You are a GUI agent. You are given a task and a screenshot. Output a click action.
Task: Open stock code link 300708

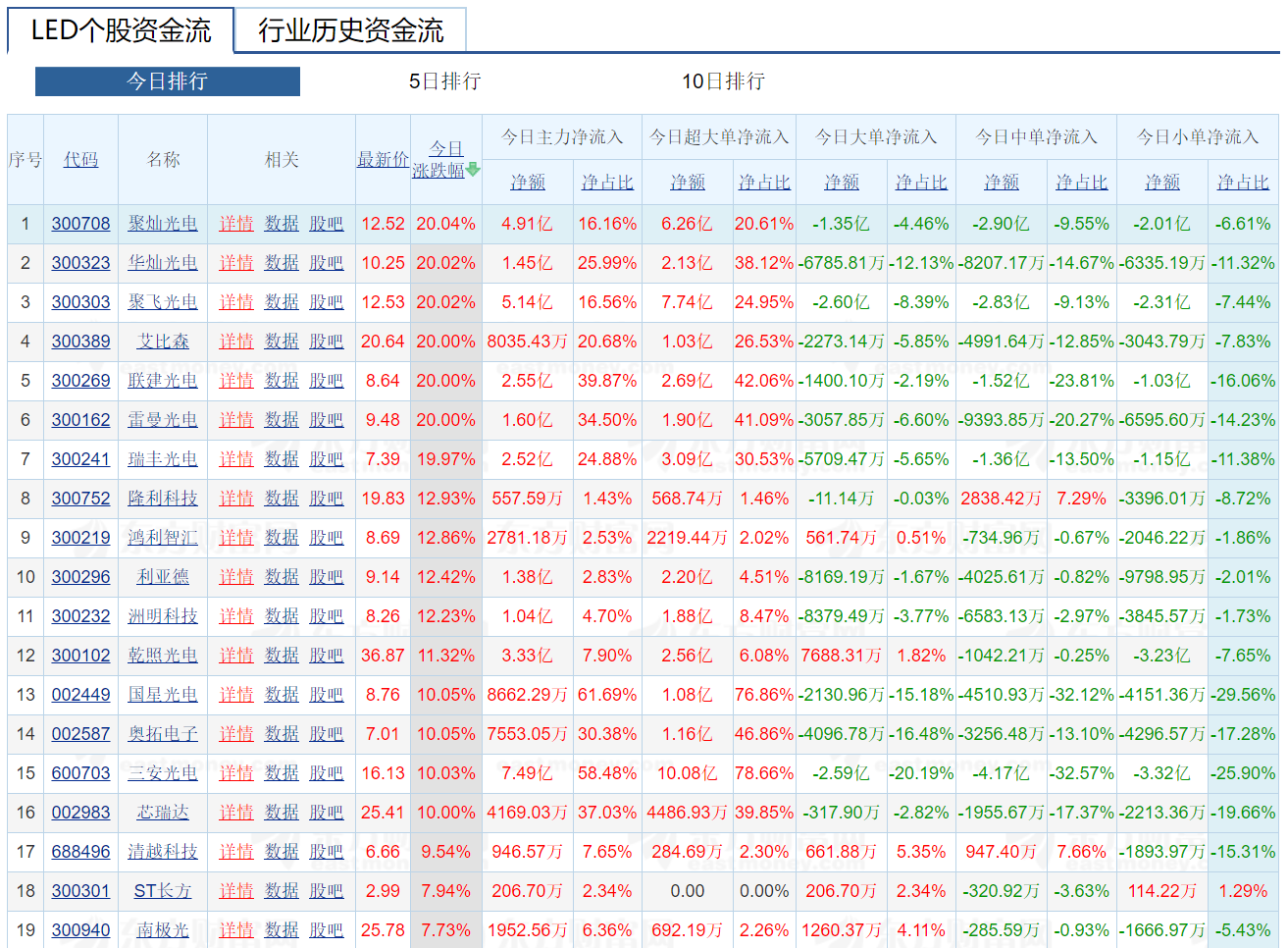[80, 223]
